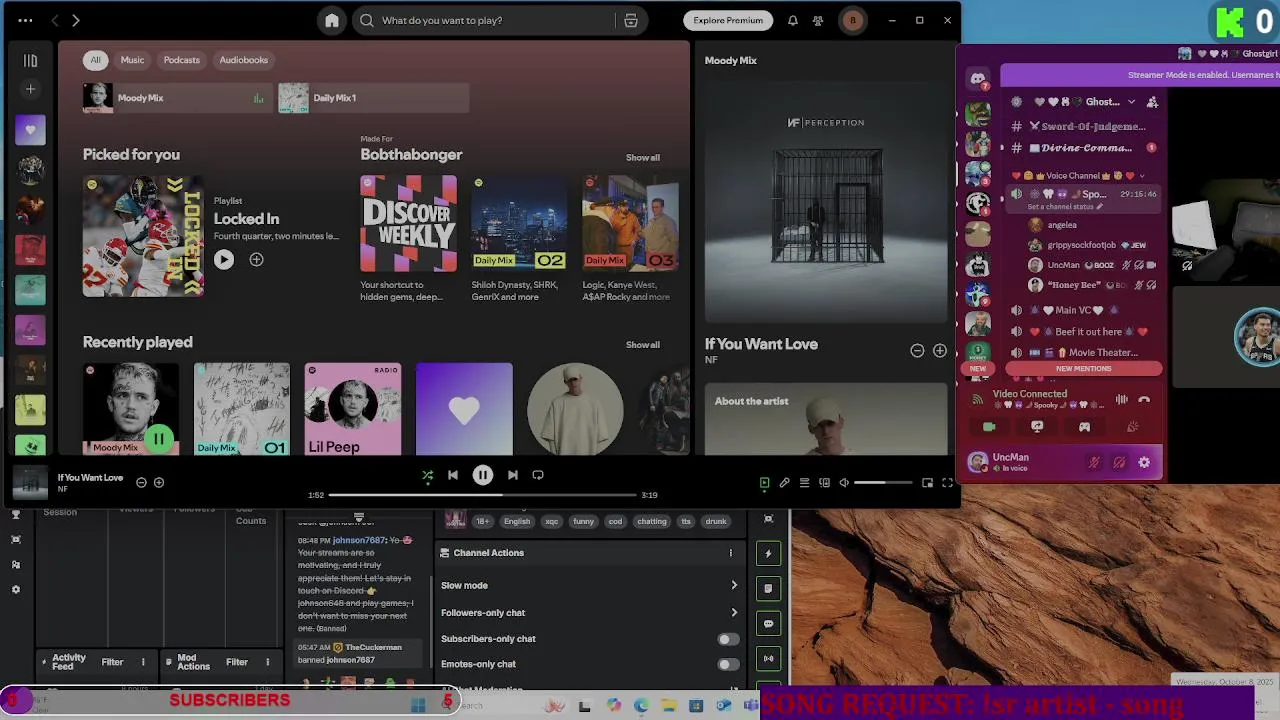Select the Music filter chip
This screenshot has height=720, width=1280.
coord(133,60)
